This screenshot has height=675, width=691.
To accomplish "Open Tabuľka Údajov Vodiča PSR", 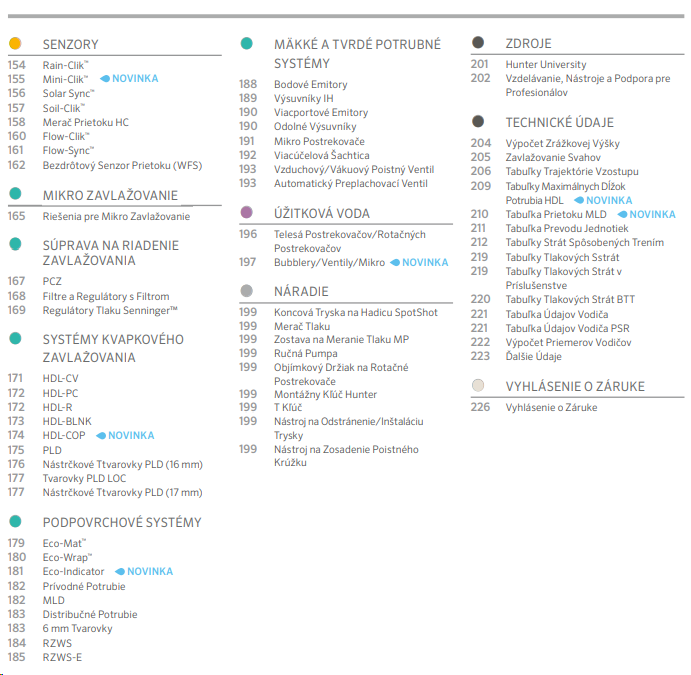I will coord(567,329).
